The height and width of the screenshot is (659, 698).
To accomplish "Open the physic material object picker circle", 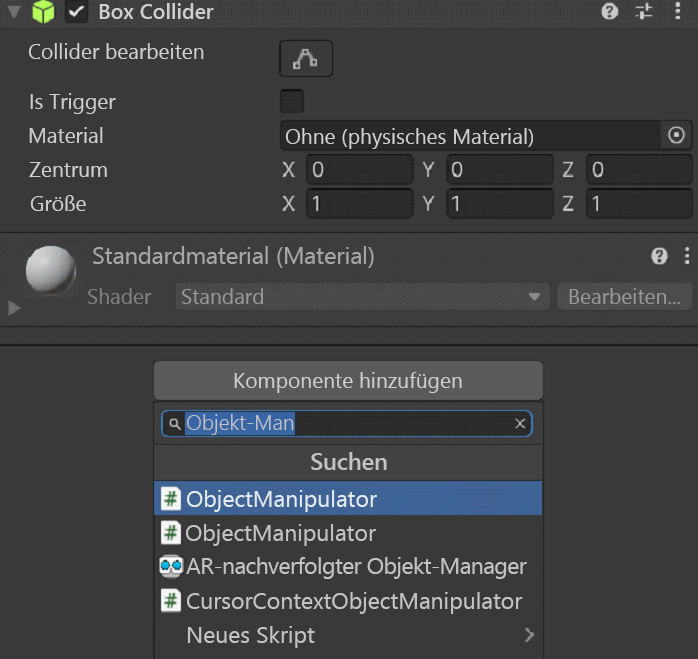I will click(676, 135).
